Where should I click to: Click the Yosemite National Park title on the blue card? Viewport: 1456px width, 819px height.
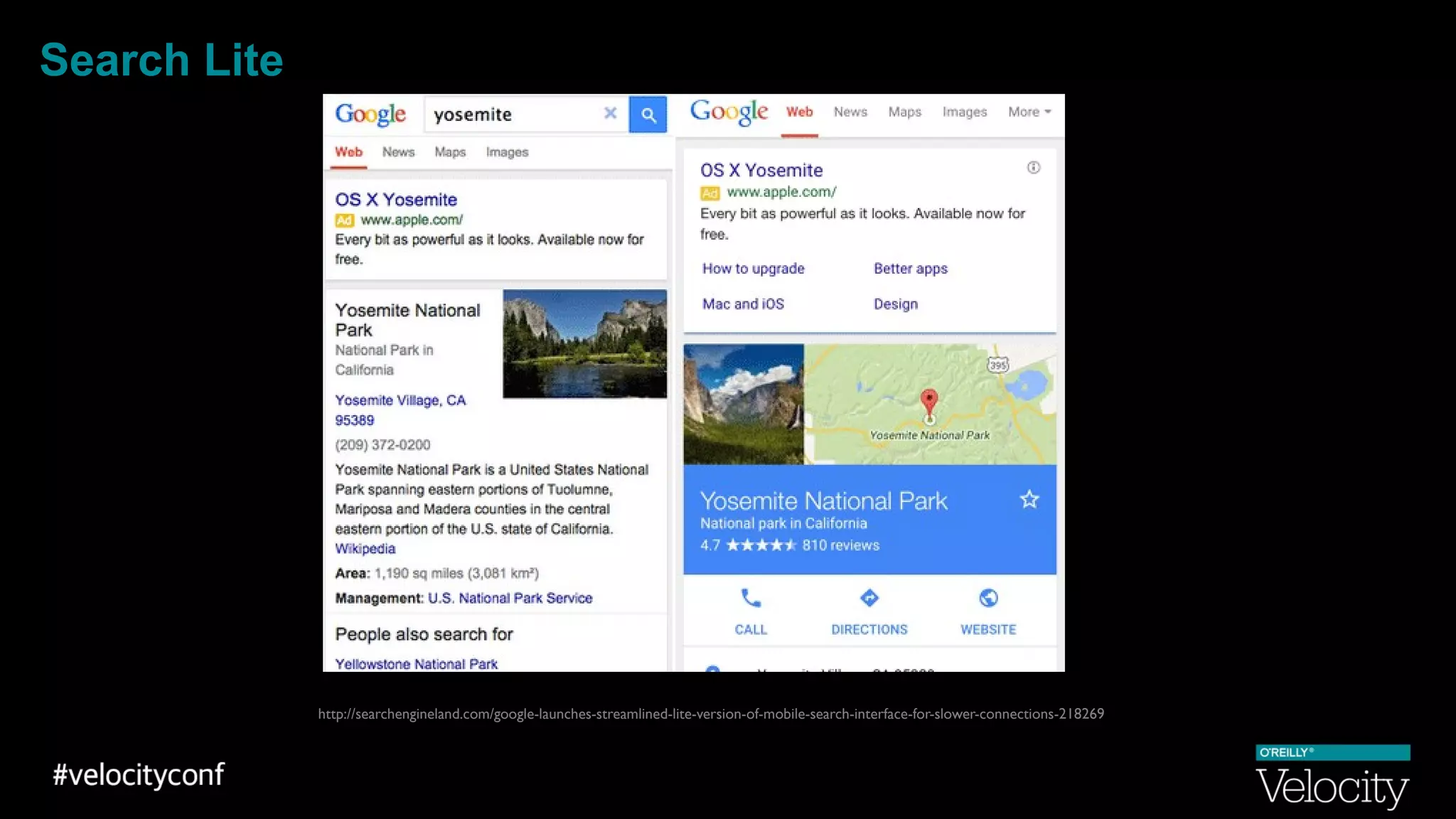tap(823, 501)
